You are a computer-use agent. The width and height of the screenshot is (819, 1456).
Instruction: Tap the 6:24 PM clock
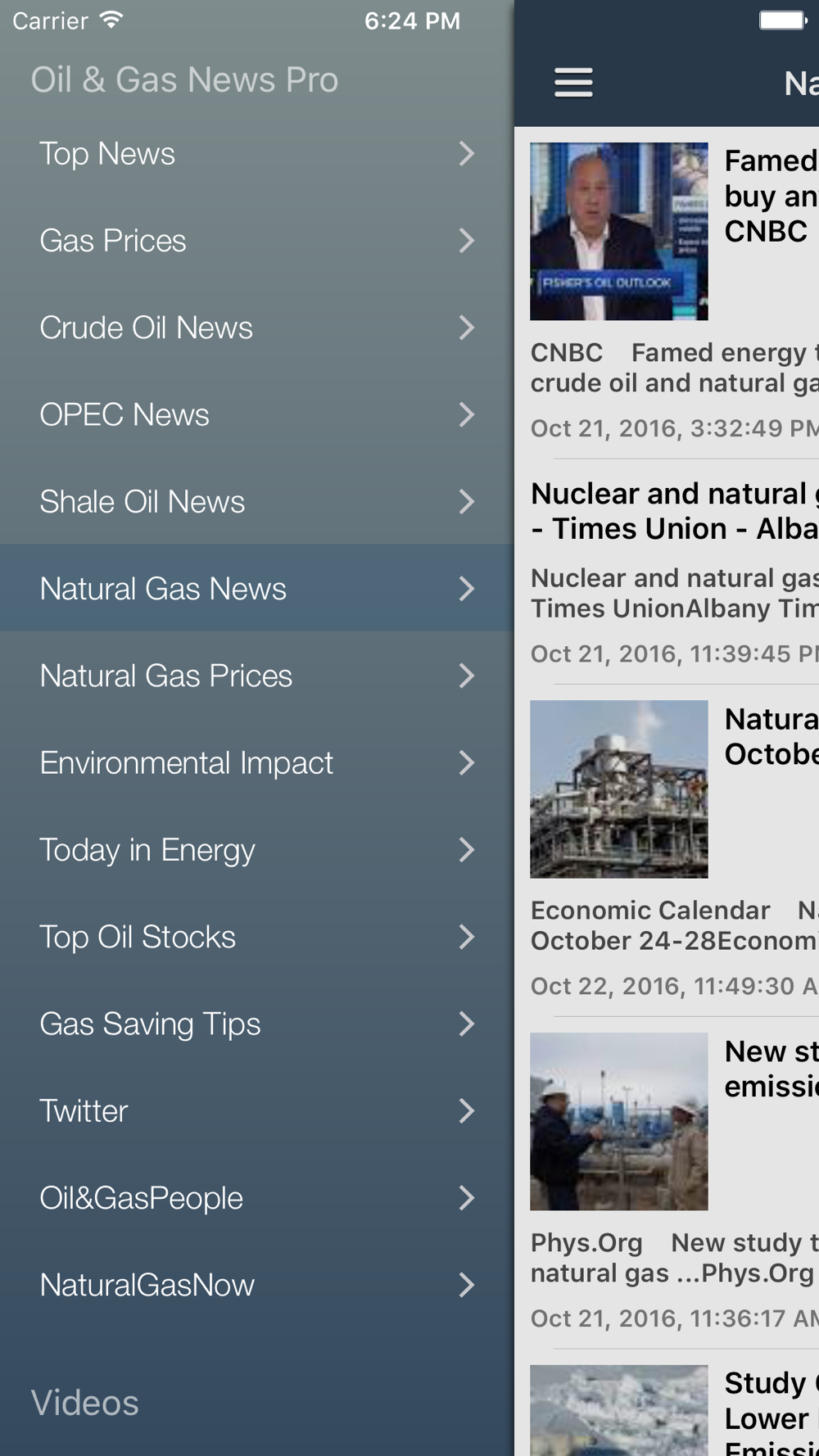(412, 20)
